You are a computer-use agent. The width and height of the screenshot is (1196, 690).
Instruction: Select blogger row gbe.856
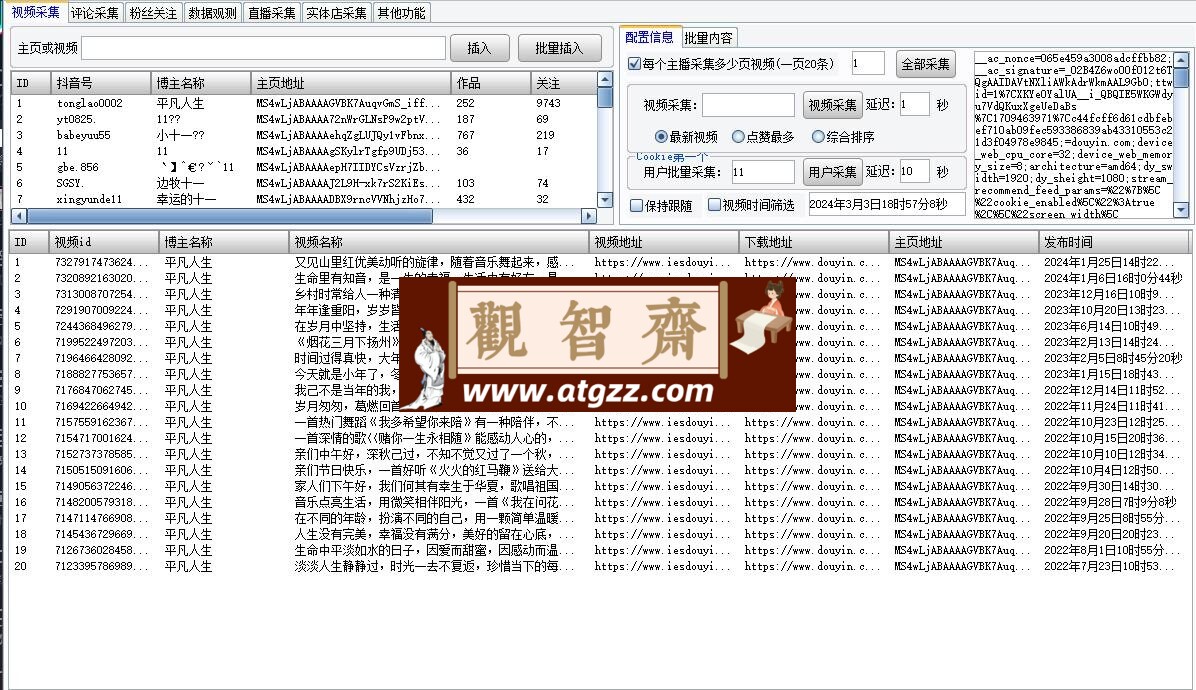[x=305, y=167]
